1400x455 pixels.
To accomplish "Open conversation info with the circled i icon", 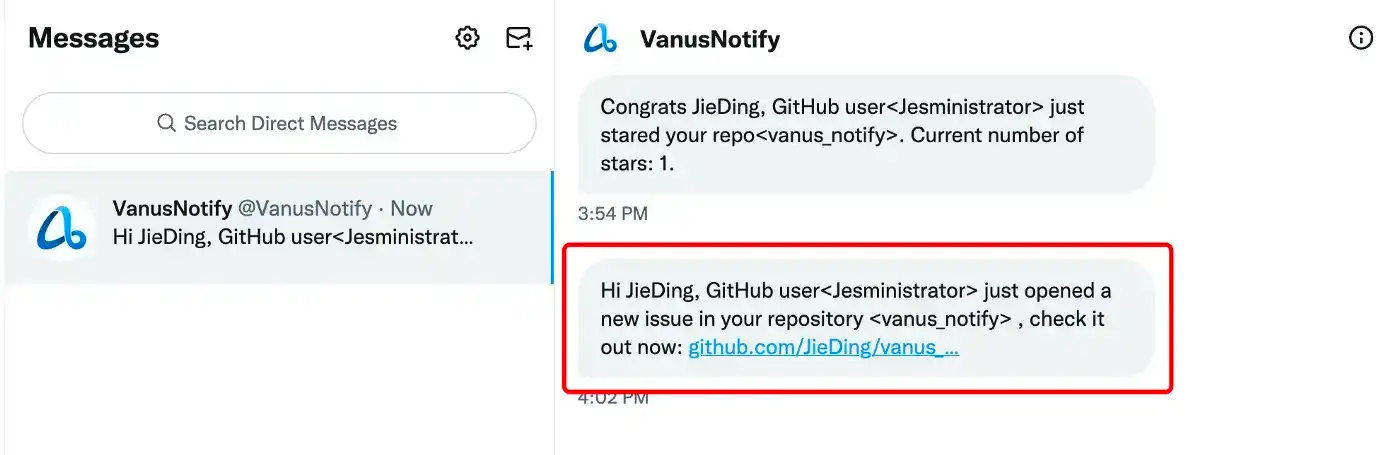I will point(1360,38).
